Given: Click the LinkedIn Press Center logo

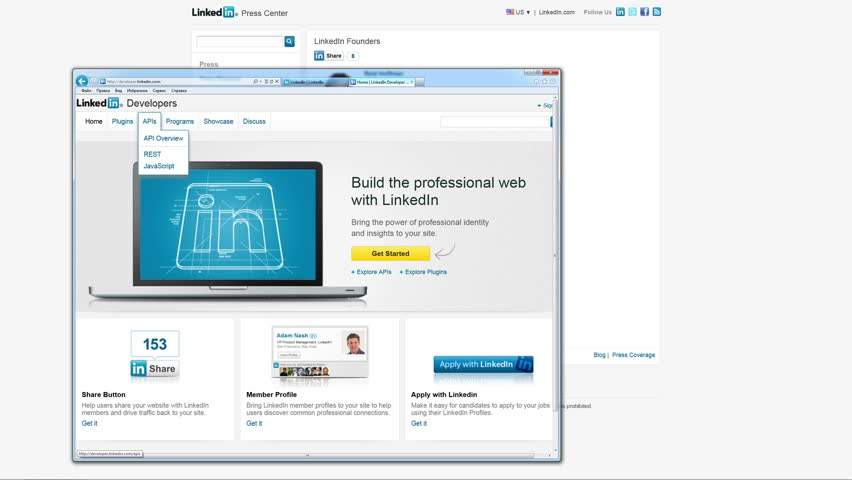Looking at the screenshot, I should [x=240, y=13].
